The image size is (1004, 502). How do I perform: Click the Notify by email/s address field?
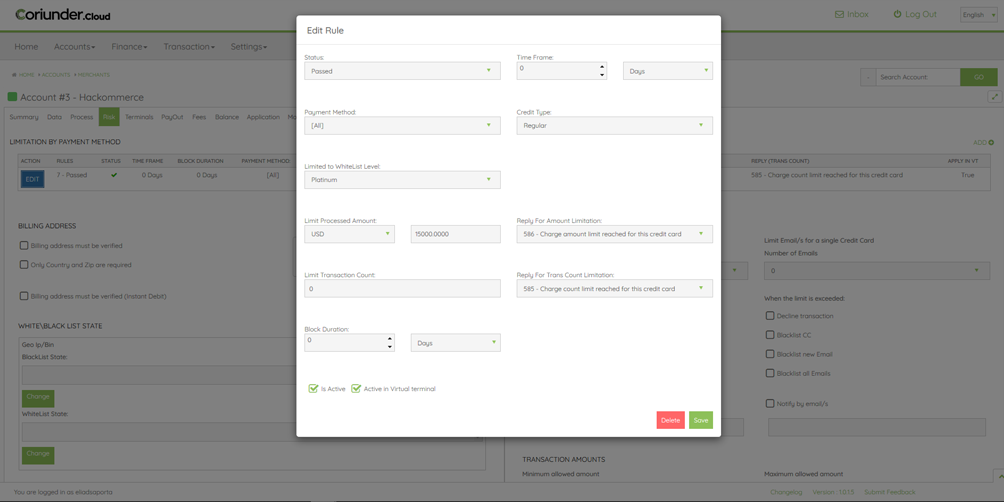click(x=877, y=427)
